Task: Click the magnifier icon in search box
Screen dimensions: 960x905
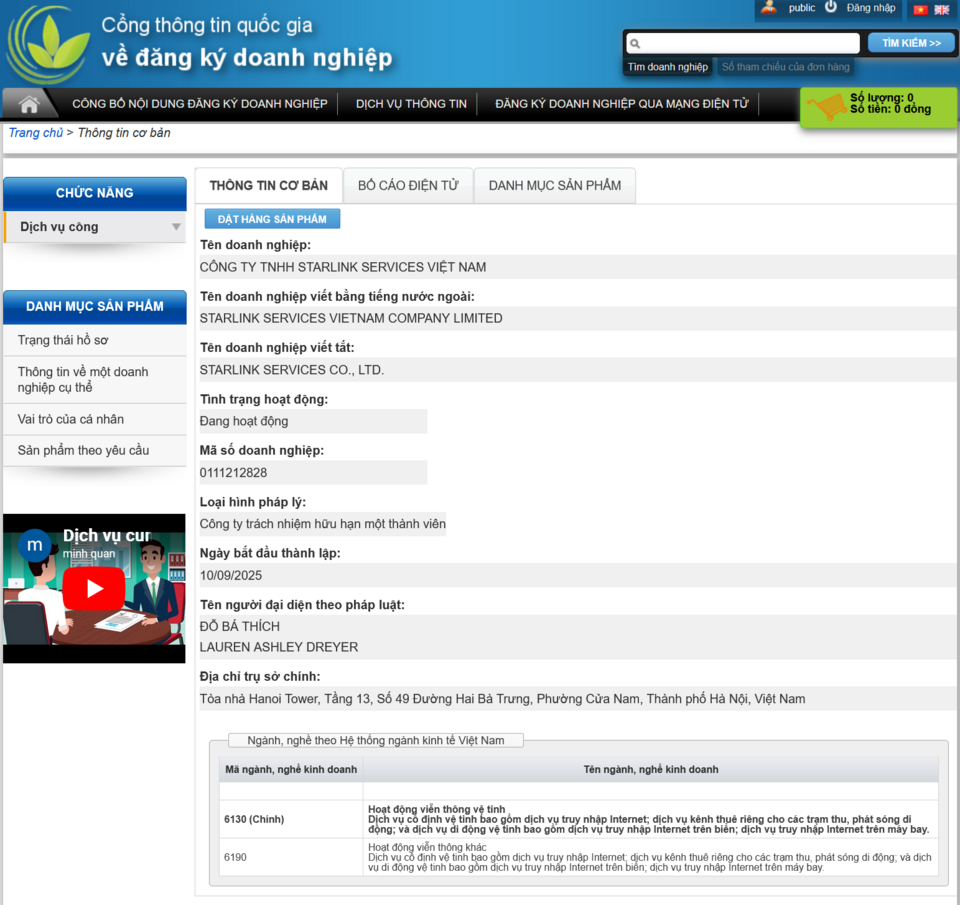Action: click(x=635, y=43)
